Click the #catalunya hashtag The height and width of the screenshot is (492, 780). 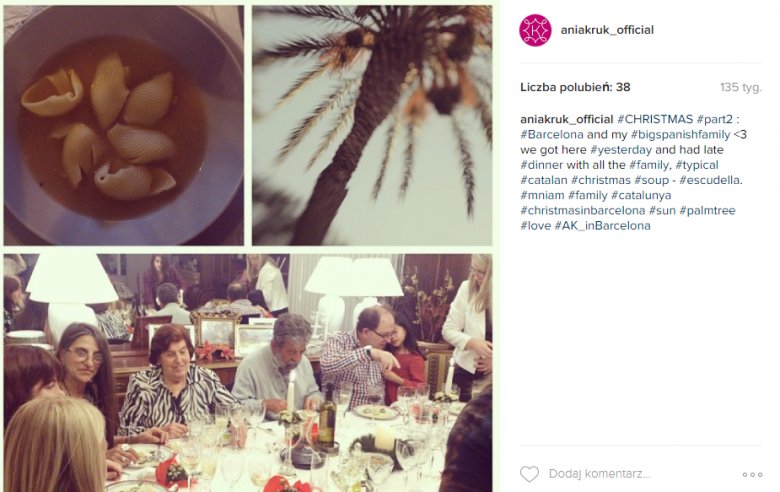pos(641,196)
